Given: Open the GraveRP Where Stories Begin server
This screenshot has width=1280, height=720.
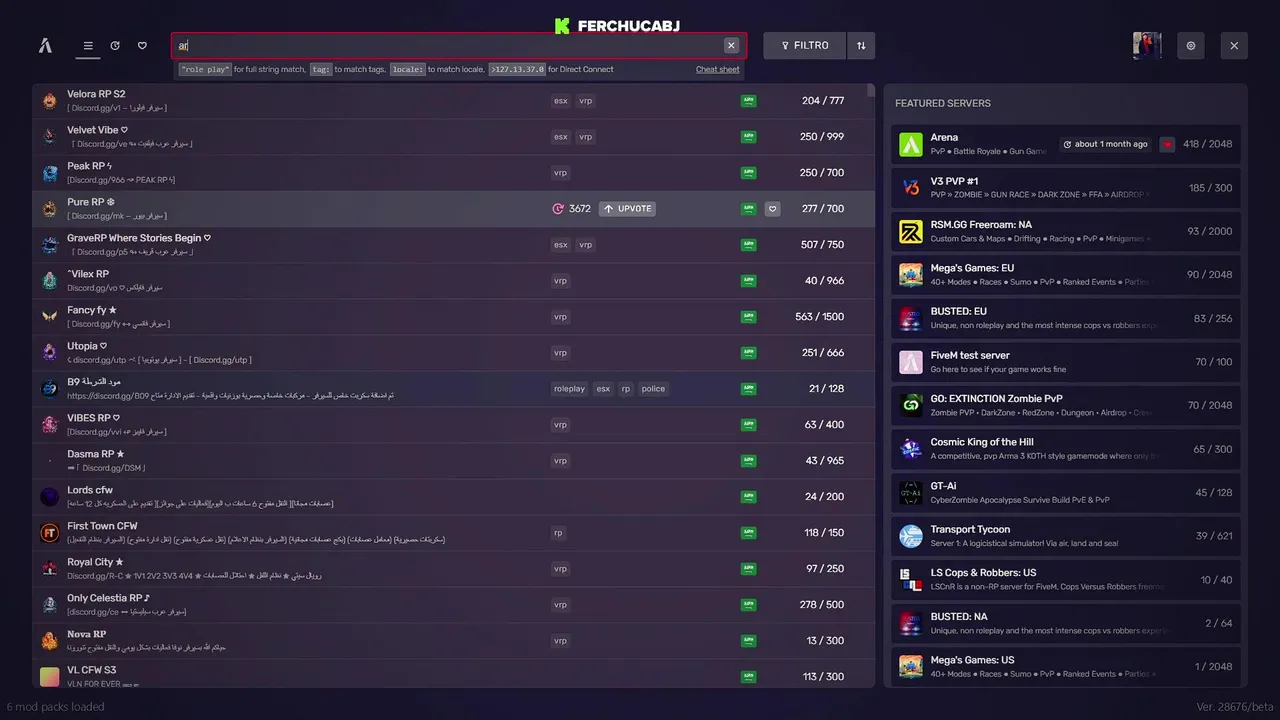Looking at the screenshot, I should click(x=453, y=245).
